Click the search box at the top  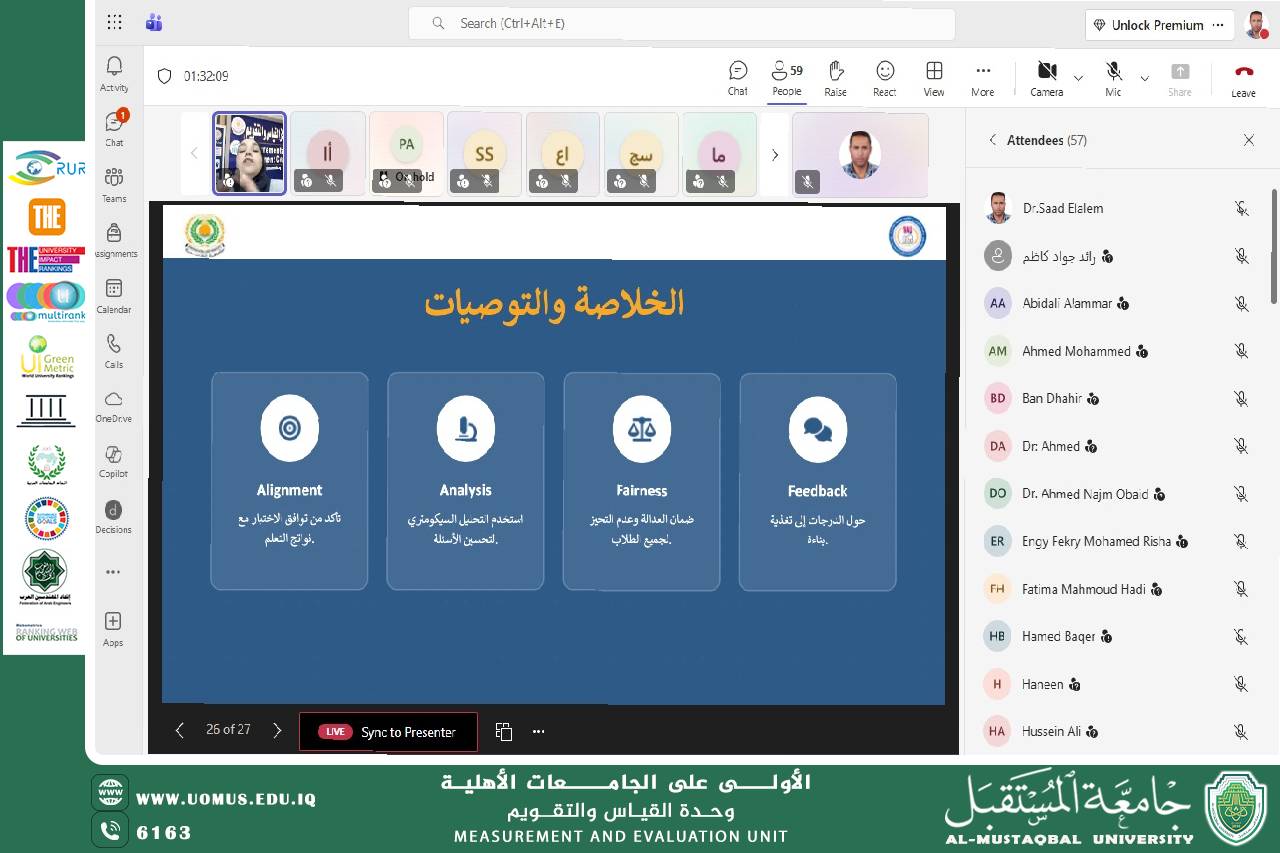coord(681,23)
